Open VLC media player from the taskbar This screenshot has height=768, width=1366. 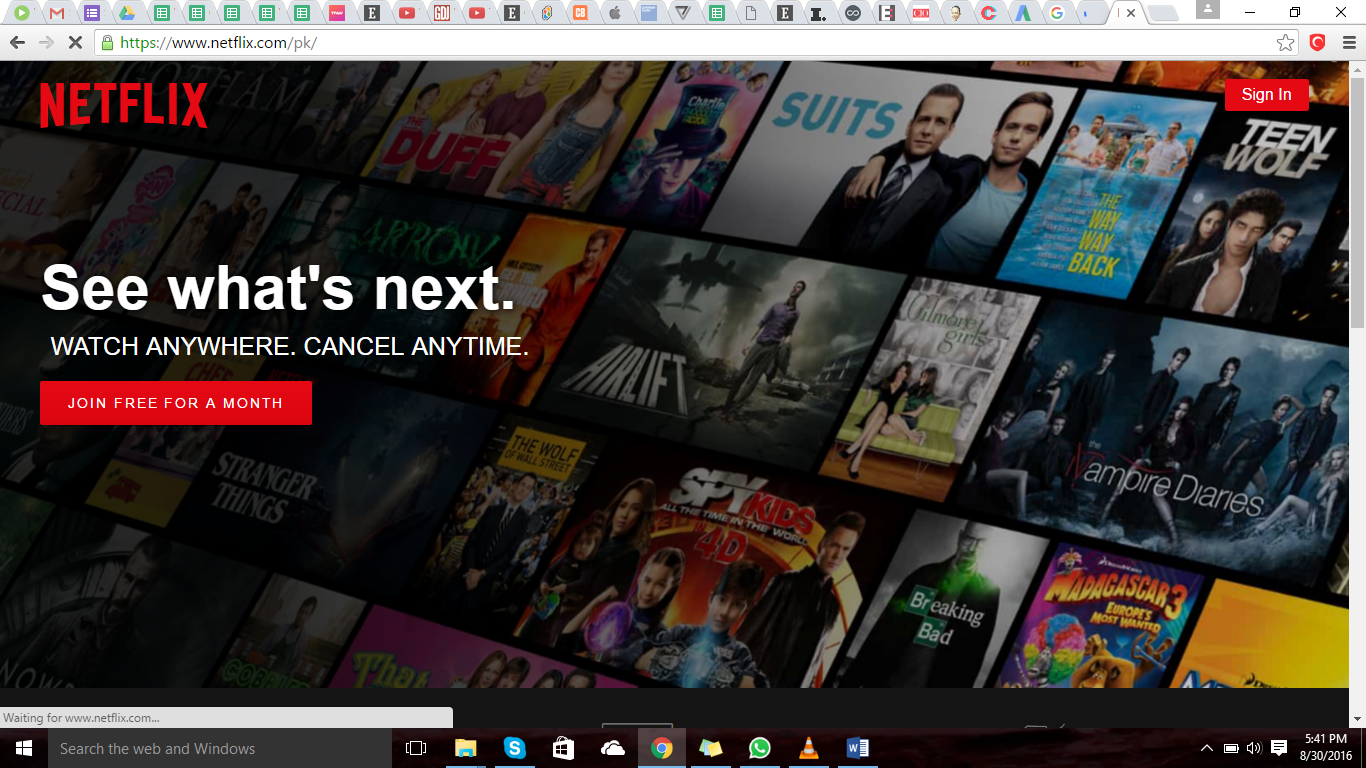point(808,748)
